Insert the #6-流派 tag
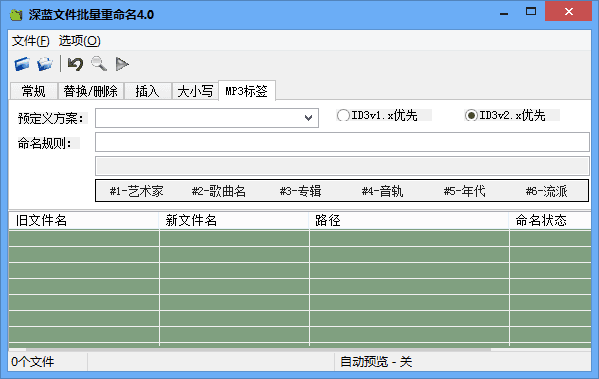The width and height of the screenshot is (599, 379). pyautogui.click(x=547, y=191)
